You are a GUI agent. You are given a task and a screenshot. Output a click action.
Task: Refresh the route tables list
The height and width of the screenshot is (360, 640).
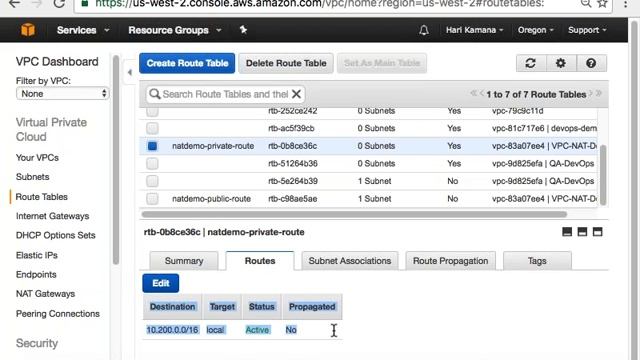click(531, 63)
